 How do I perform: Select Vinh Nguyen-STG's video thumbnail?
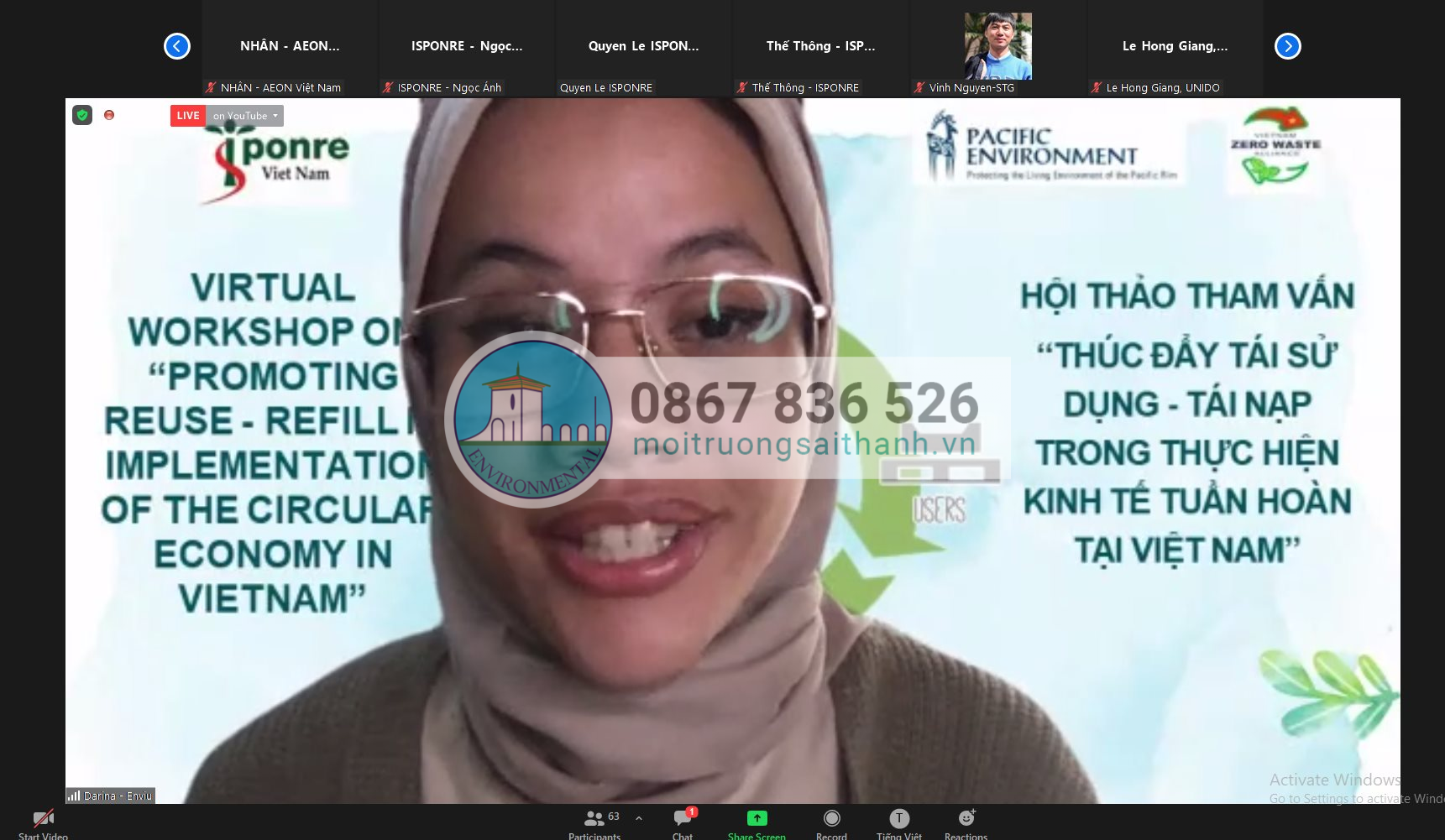coord(997,47)
